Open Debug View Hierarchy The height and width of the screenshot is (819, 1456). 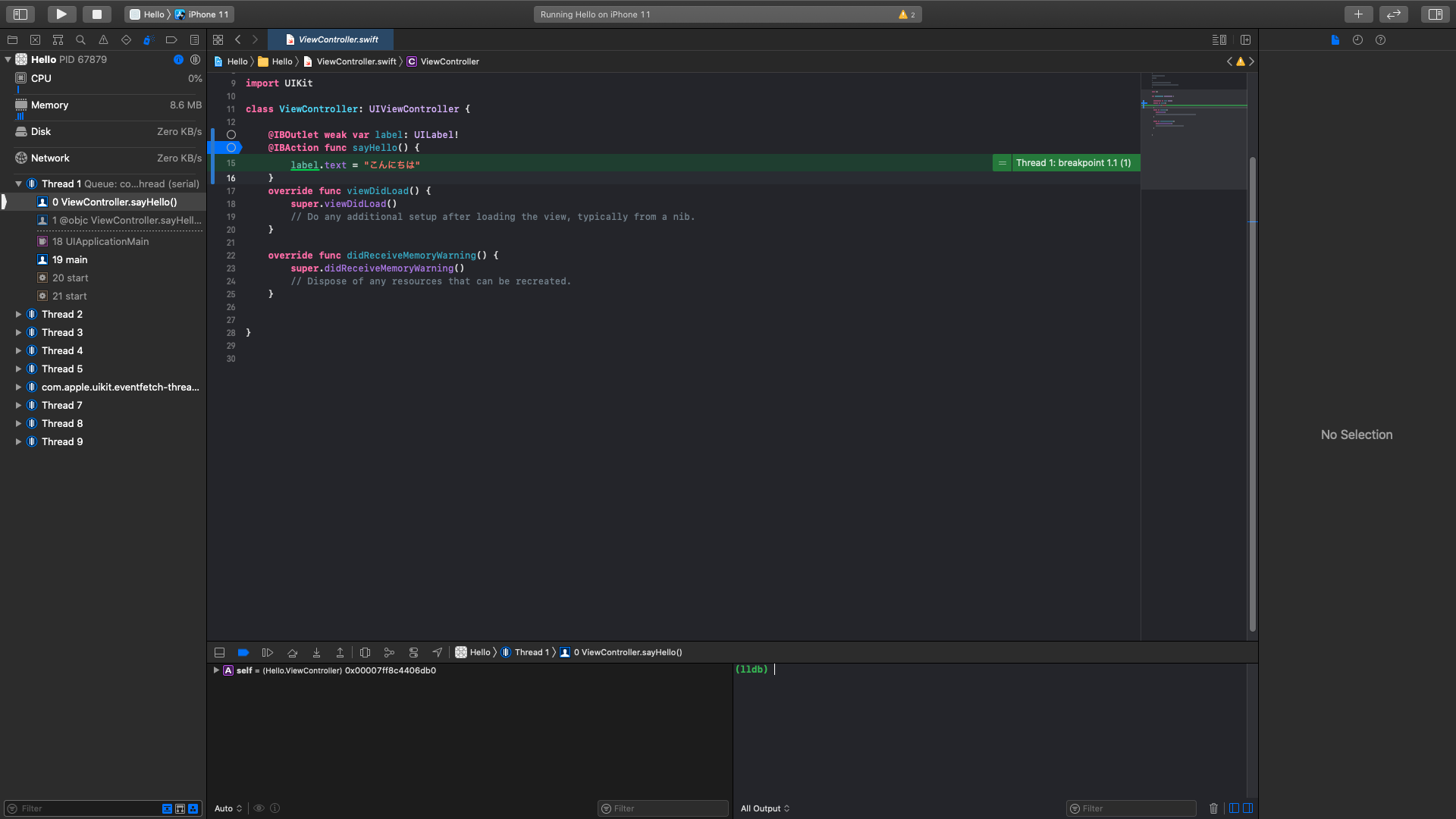tap(365, 652)
